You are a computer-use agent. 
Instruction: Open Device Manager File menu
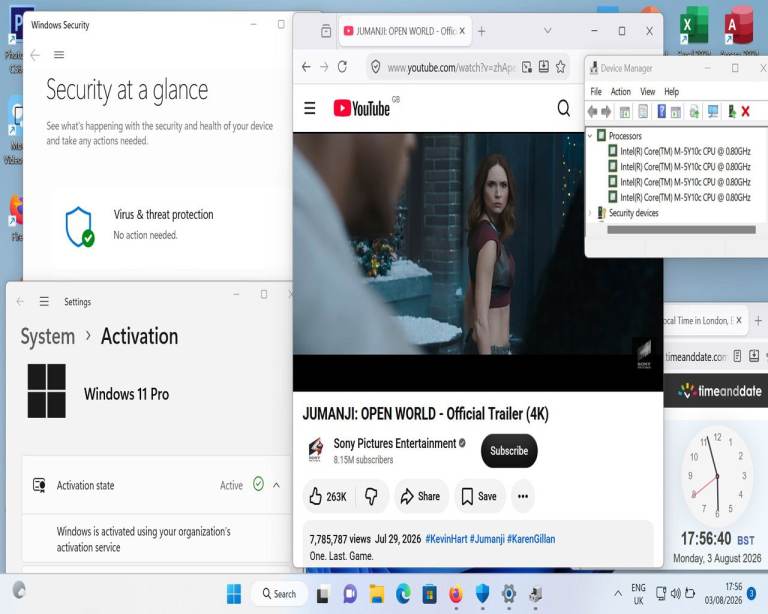[596, 92]
